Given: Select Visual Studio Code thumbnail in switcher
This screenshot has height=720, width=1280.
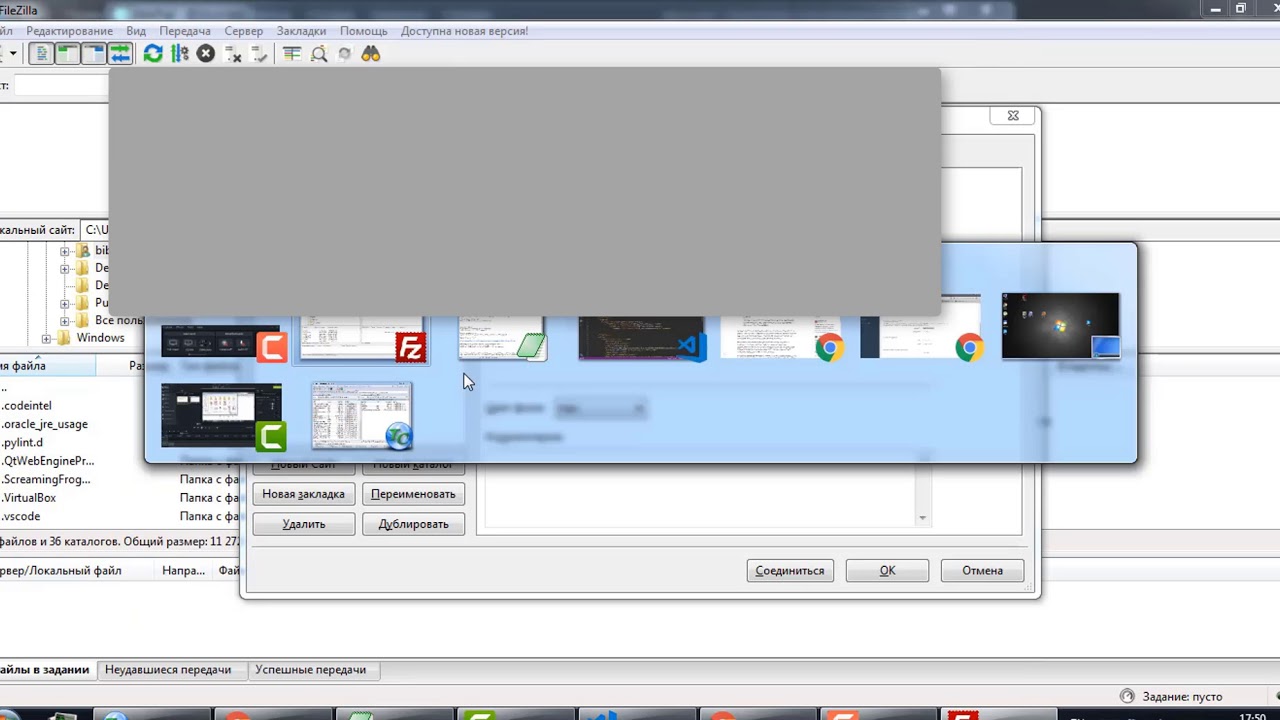Looking at the screenshot, I should (642, 340).
